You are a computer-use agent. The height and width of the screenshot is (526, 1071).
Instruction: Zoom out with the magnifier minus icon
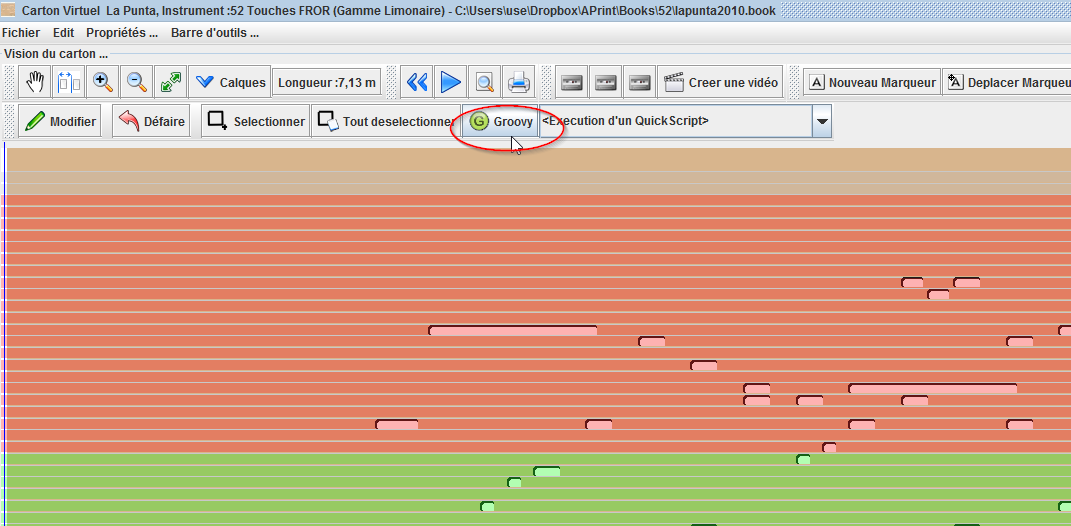(x=137, y=83)
